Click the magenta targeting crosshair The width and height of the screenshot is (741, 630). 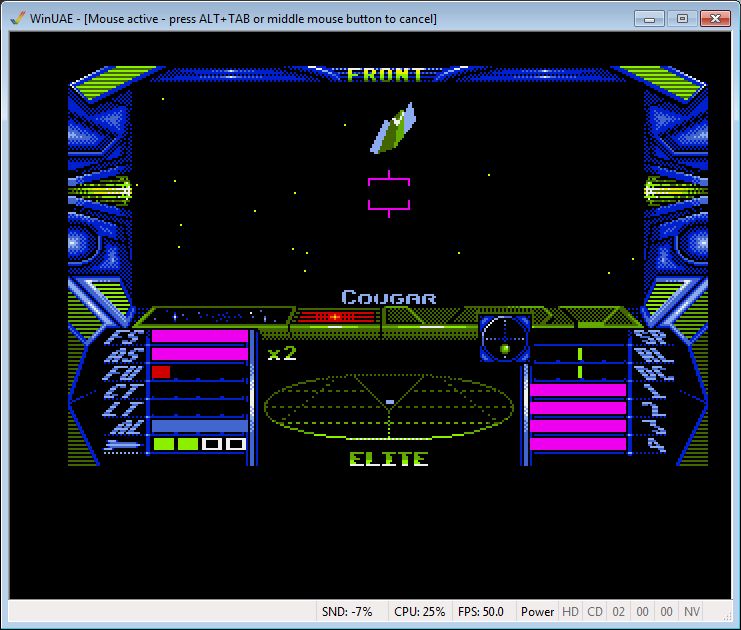point(389,194)
